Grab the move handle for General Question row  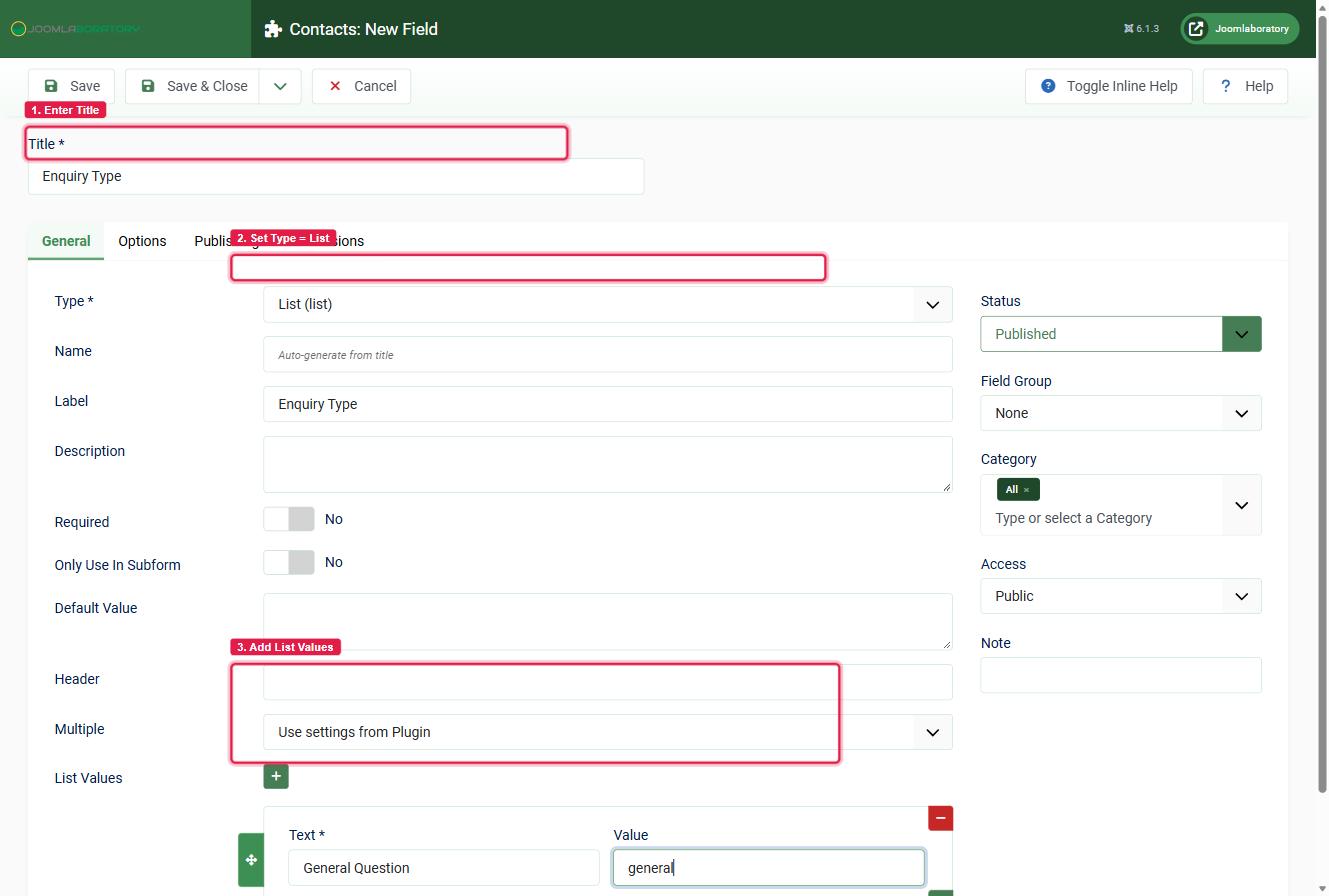click(251, 860)
